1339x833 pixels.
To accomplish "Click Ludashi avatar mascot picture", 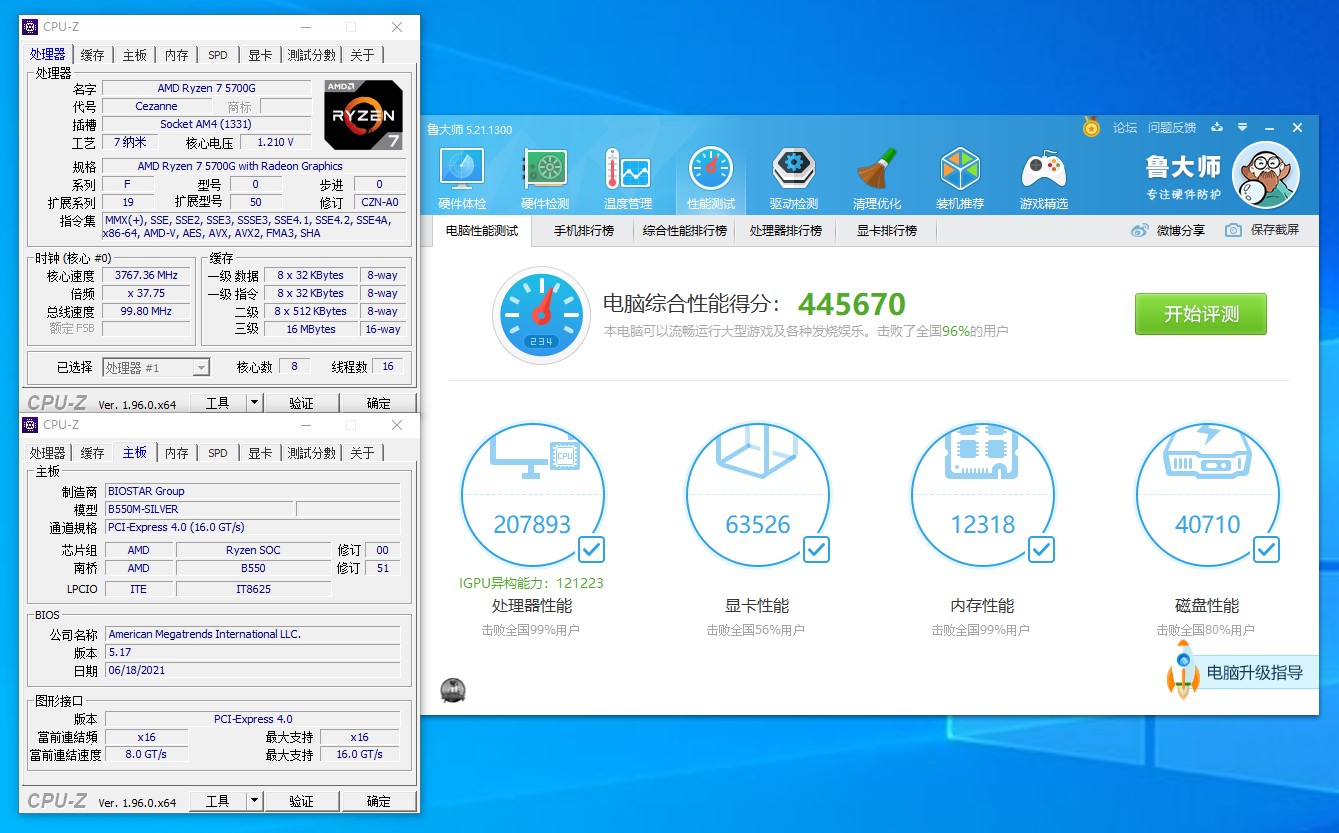I will click(x=1265, y=175).
